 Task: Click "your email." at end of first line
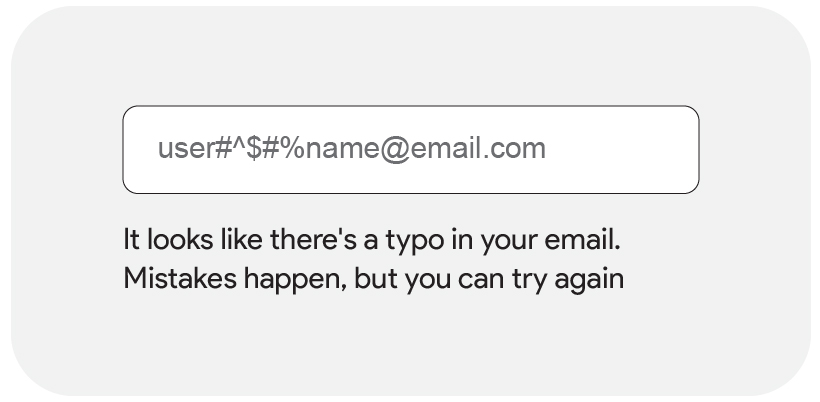(x=551, y=241)
